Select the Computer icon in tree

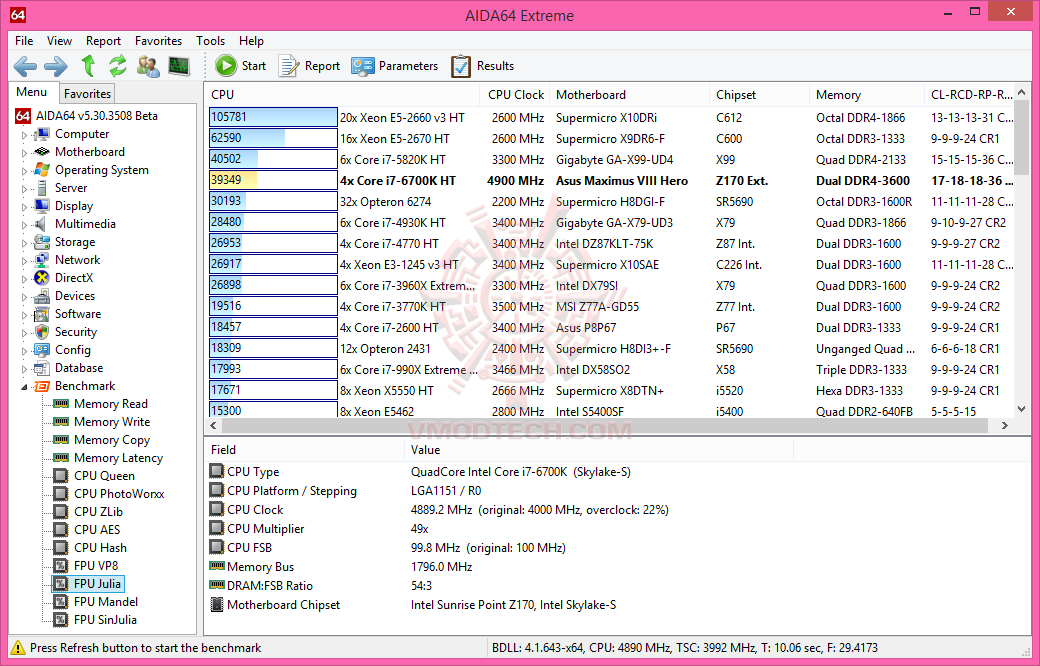pos(42,134)
